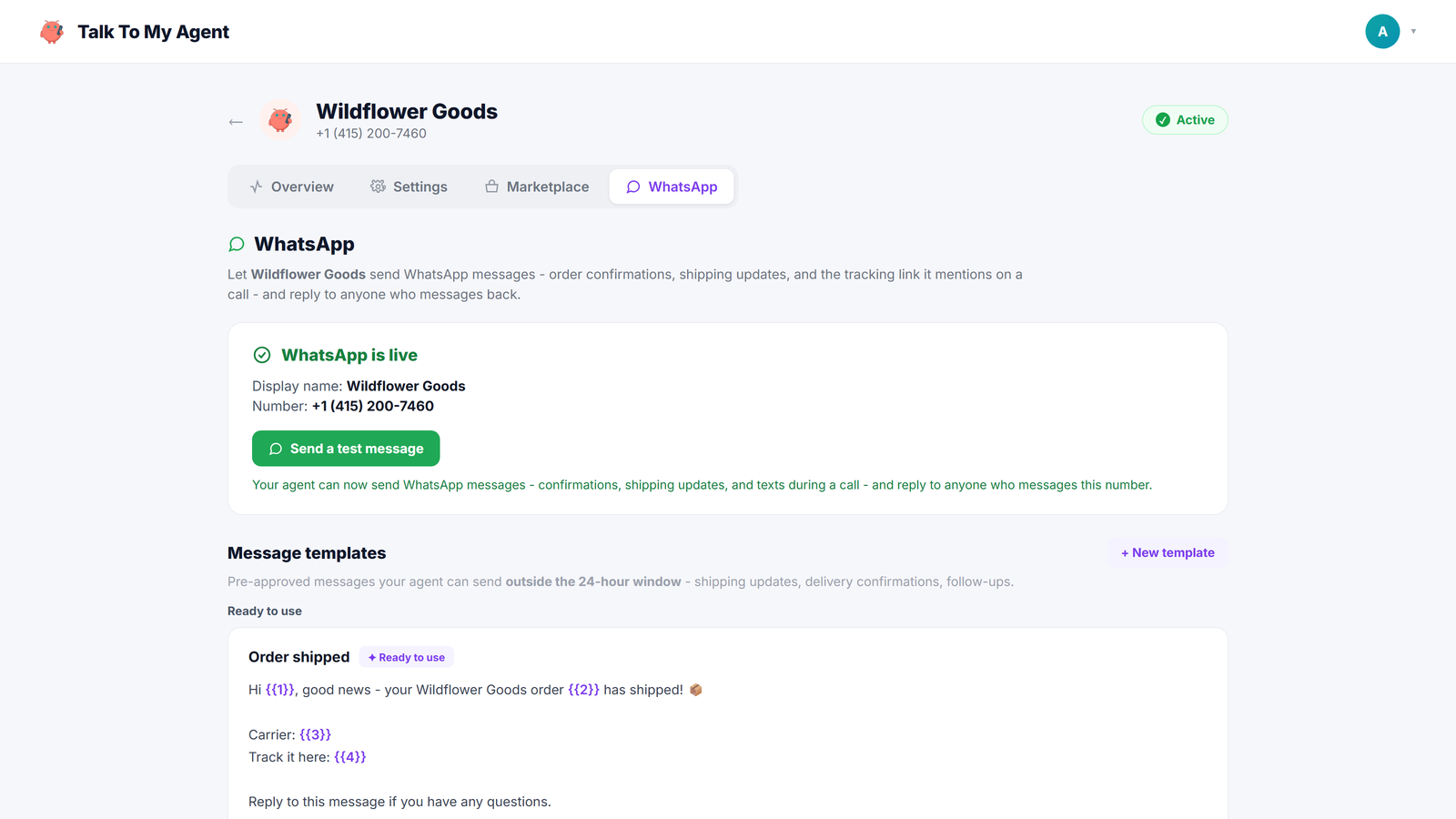1456x819 pixels.
Task: Click the {{4}} tracking placeholder
Action: pyautogui.click(x=350, y=757)
